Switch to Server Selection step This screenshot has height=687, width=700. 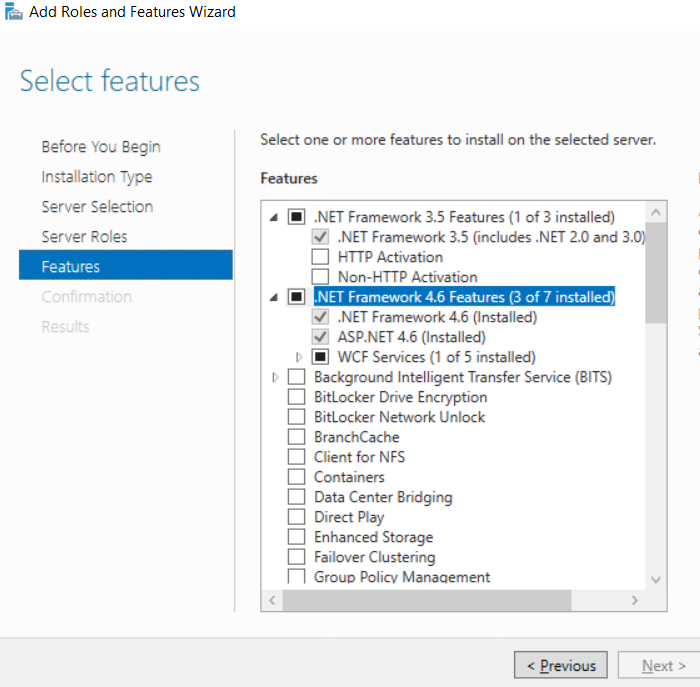[97, 207]
